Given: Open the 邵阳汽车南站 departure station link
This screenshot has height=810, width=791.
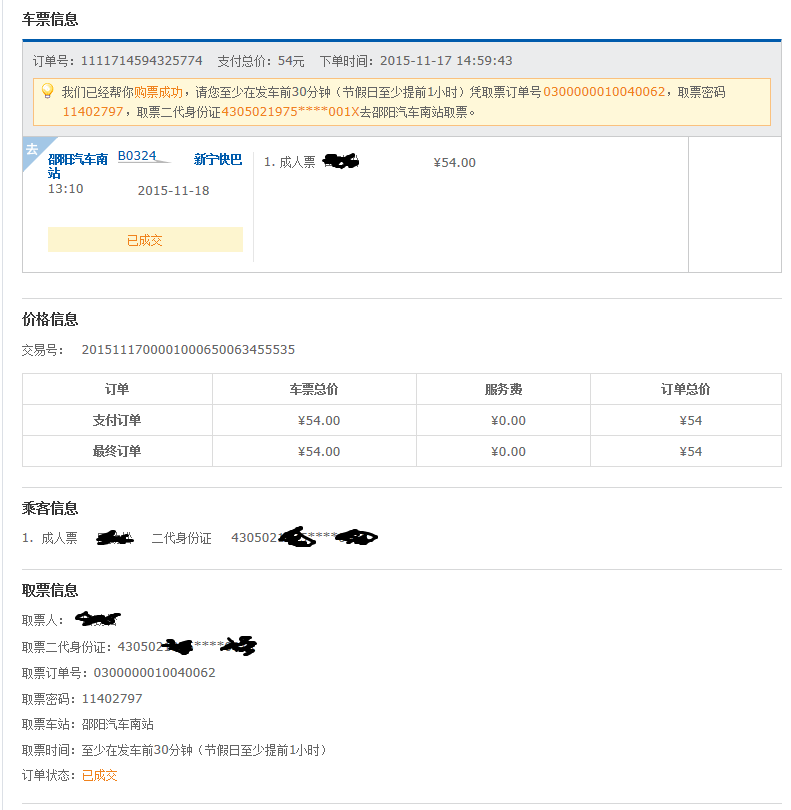Looking at the screenshot, I should 77,166.
